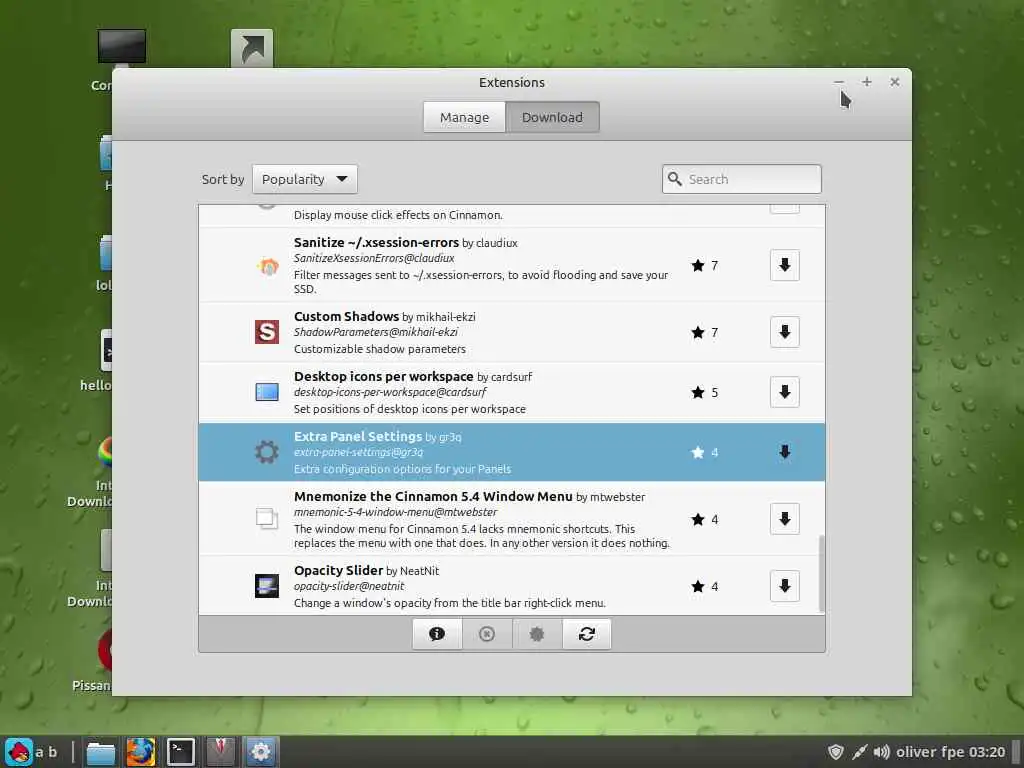Click 'Customizable shadow parameters' description

pyautogui.click(x=379, y=349)
